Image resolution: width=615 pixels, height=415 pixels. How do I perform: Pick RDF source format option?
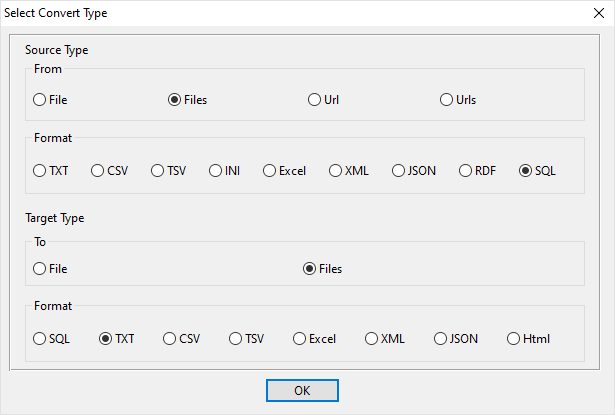(x=466, y=171)
